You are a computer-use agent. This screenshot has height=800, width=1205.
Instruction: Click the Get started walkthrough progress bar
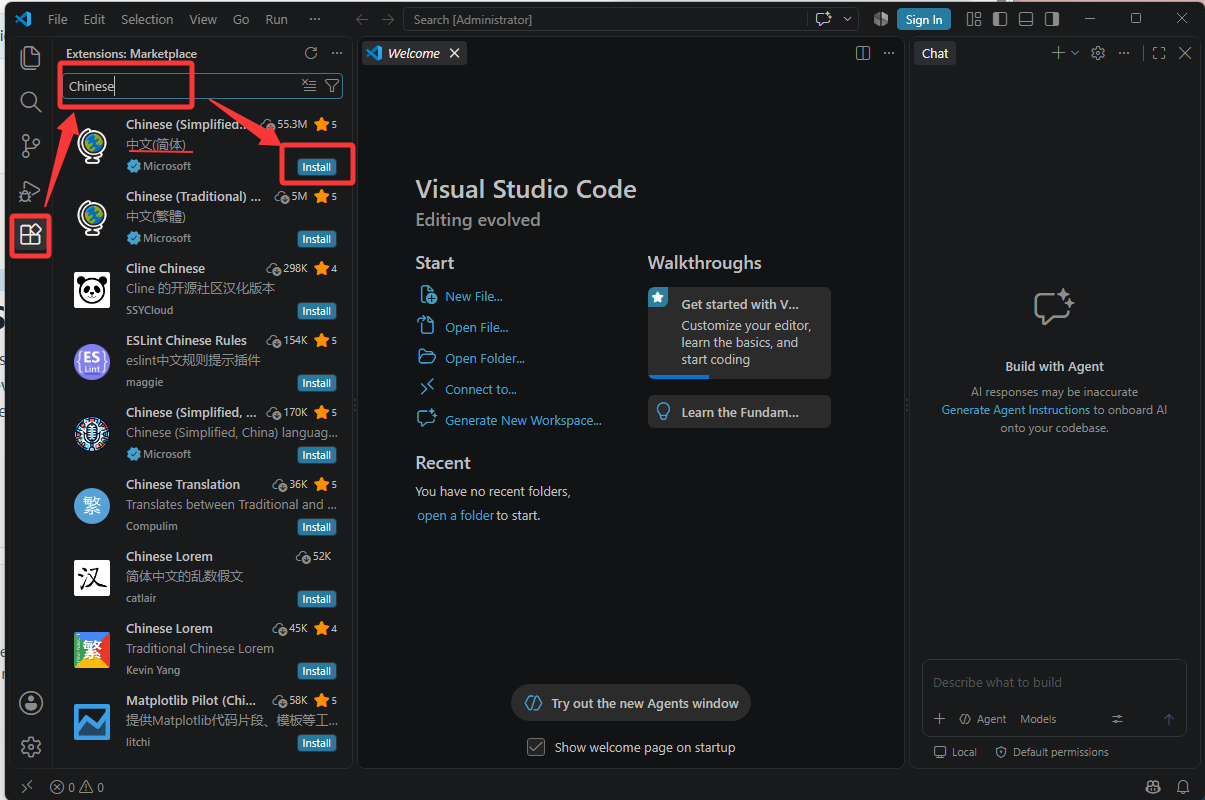[739, 377]
